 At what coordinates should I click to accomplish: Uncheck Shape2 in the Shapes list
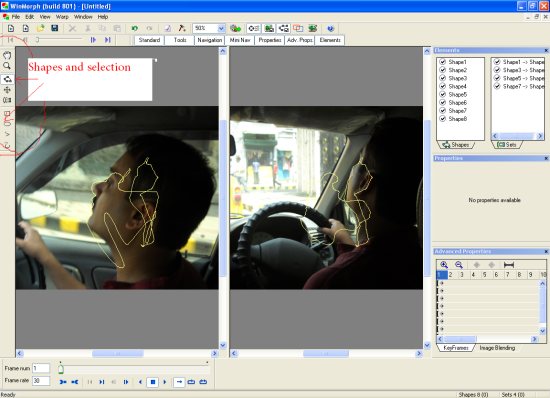pos(443,70)
